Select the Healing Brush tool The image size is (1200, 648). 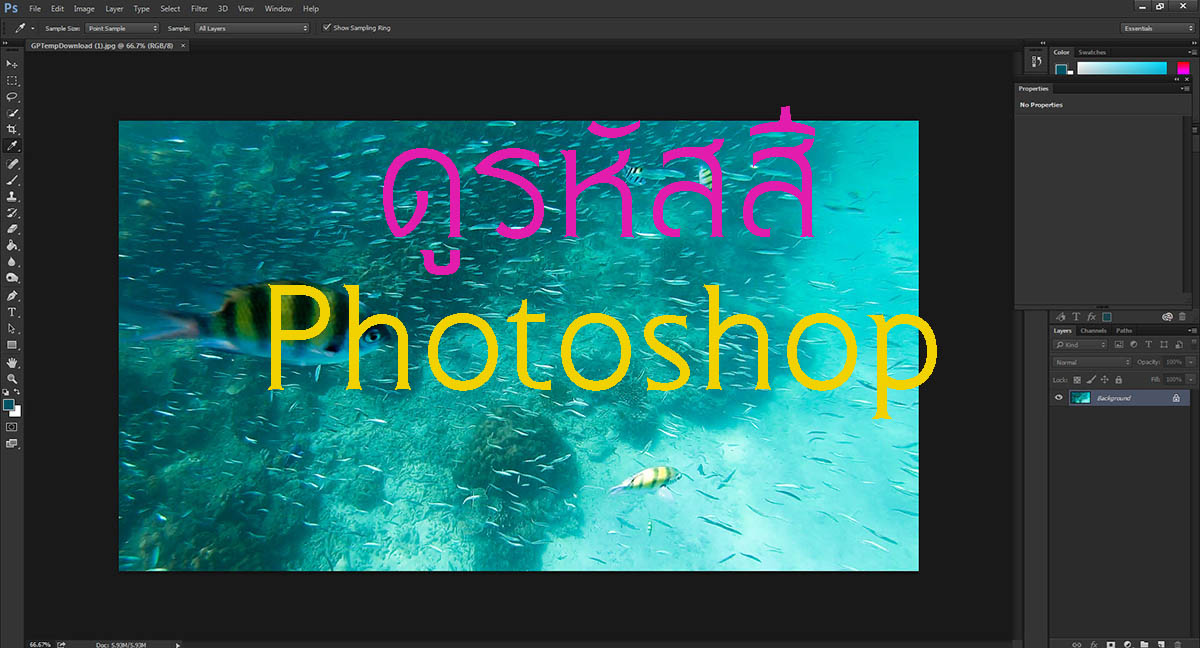(x=12, y=164)
